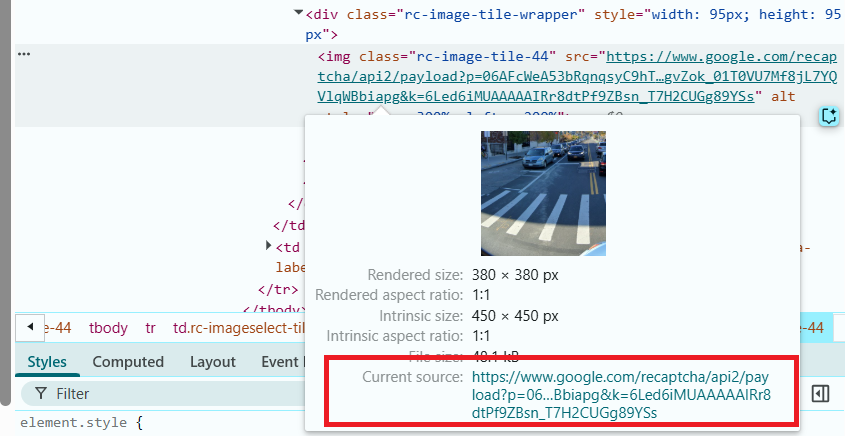The image size is (845, 436).
Task: Click the funnel filter icon in Styles pane
Action: [41, 394]
